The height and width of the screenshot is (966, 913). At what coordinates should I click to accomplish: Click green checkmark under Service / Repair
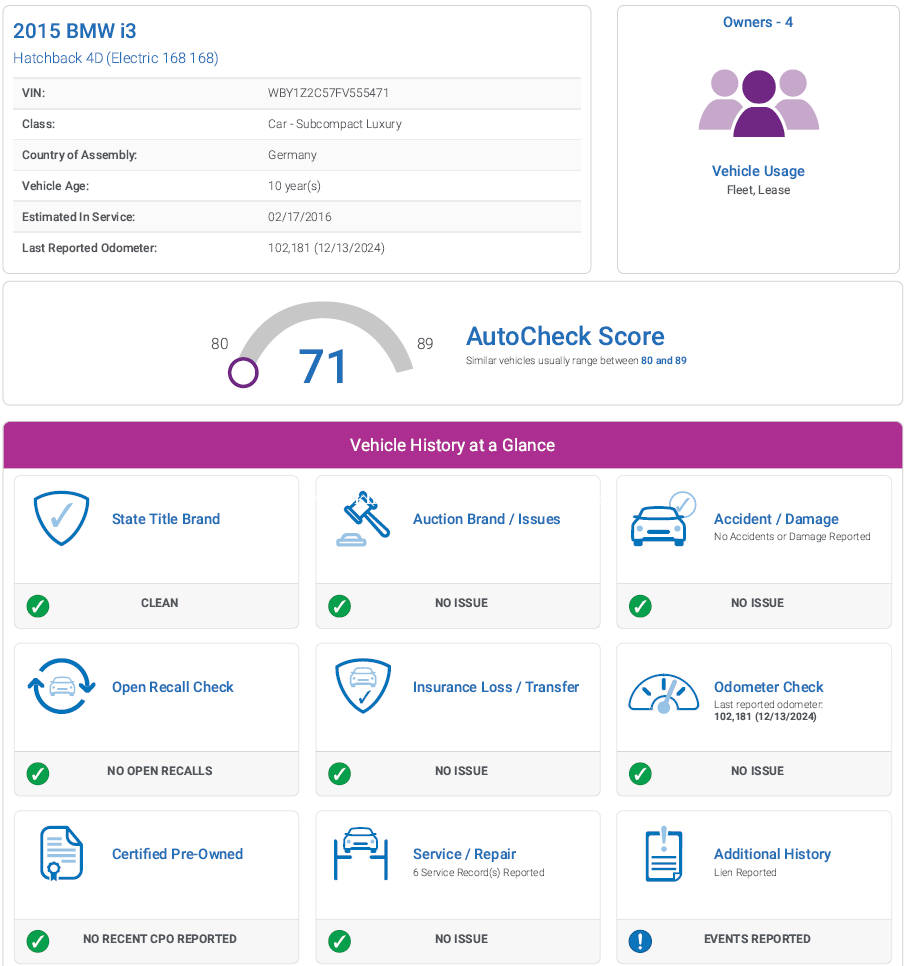tap(339, 941)
